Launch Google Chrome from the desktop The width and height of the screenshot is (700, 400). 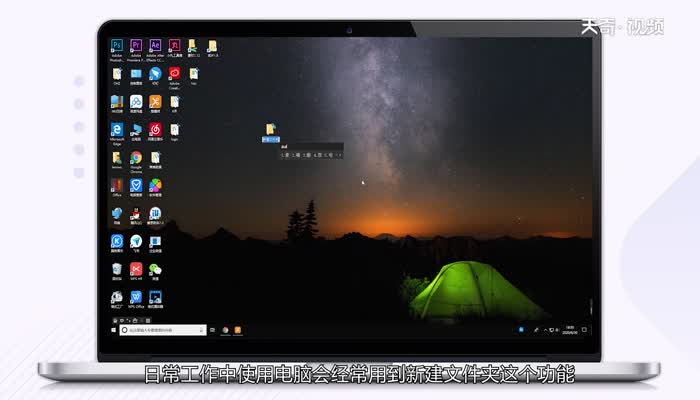click(136, 158)
